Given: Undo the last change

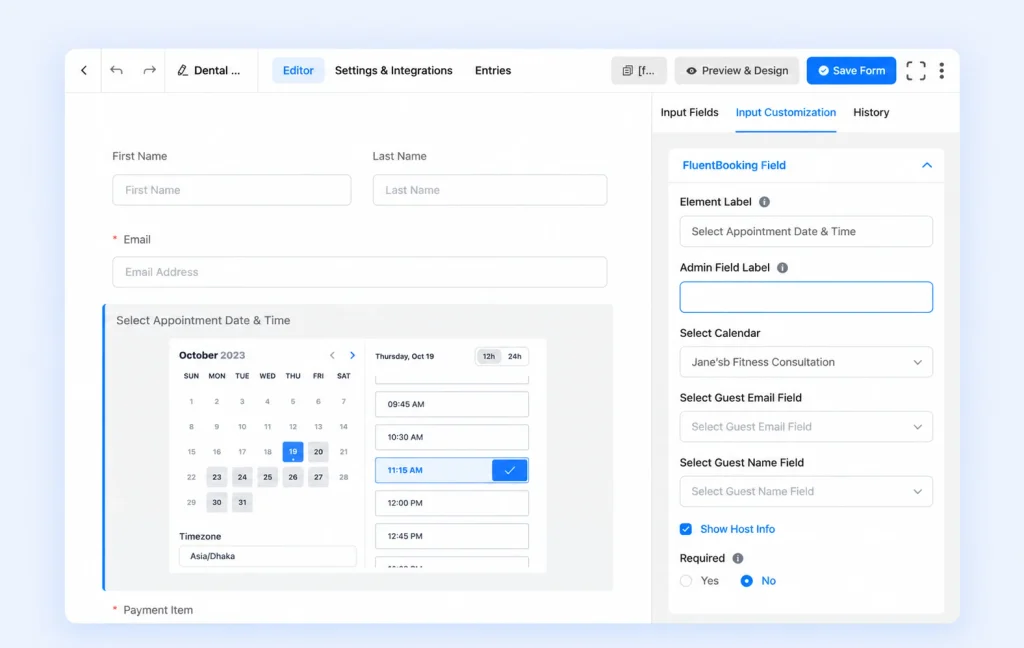Looking at the screenshot, I should (x=116, y=71).
